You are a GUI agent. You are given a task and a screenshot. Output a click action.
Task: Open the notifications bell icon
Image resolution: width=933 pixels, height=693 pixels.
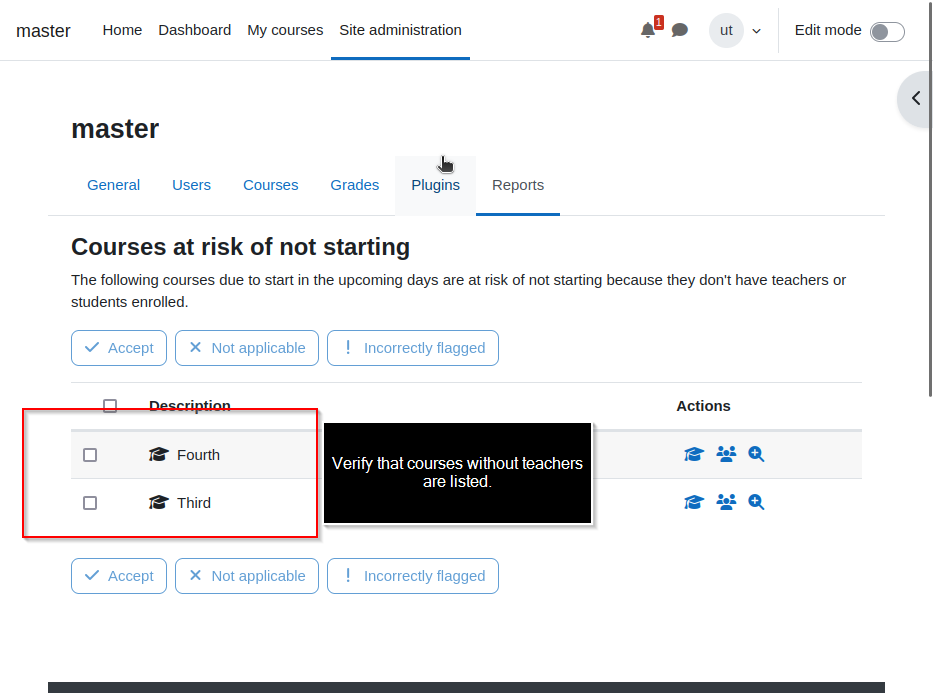(648, 30)
